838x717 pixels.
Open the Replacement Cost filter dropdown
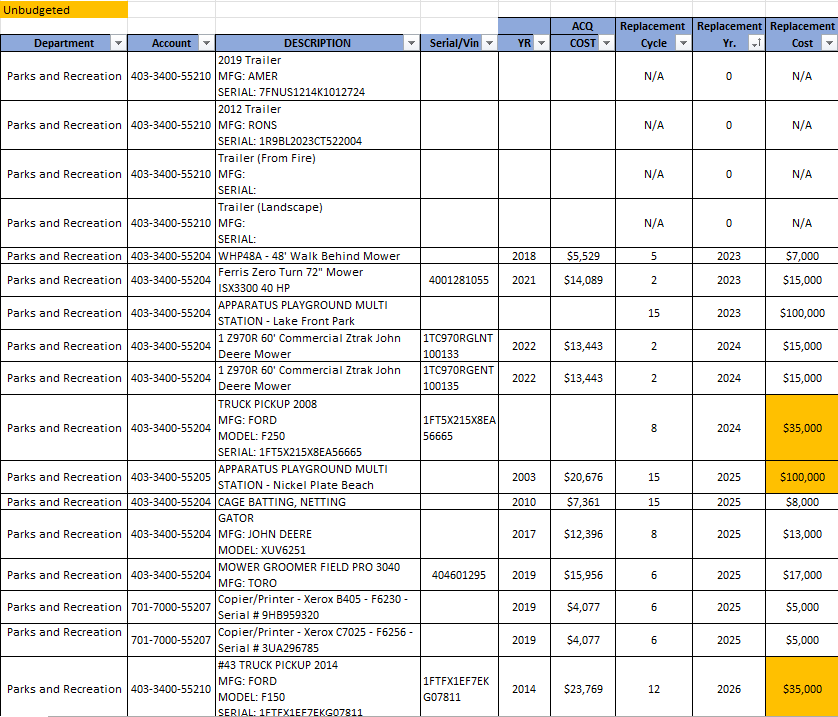pyautogui.click(x=829, y=43)
